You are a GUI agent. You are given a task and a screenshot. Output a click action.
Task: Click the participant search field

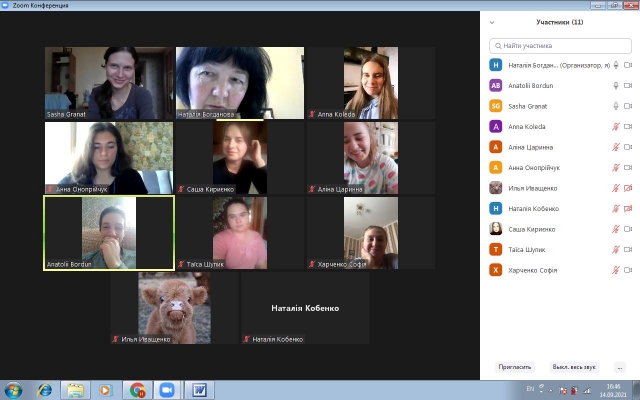click(560, 46)
